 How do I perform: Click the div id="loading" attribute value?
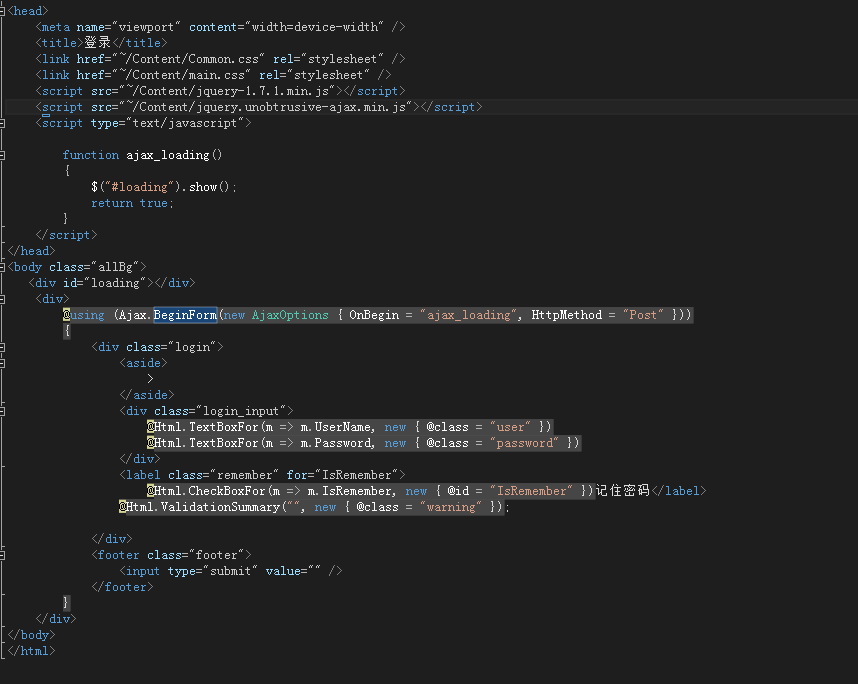pyautogui.click(x=115, y=283)
